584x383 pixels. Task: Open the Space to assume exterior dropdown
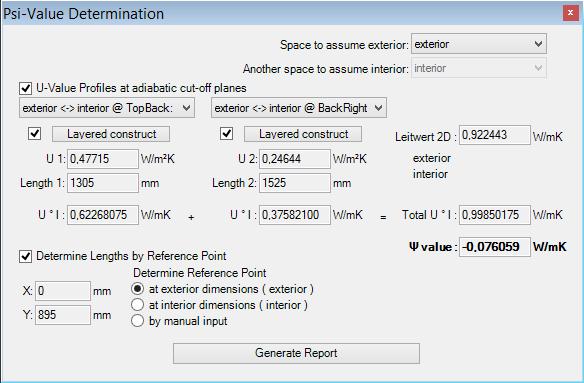(x=479, y=44)
